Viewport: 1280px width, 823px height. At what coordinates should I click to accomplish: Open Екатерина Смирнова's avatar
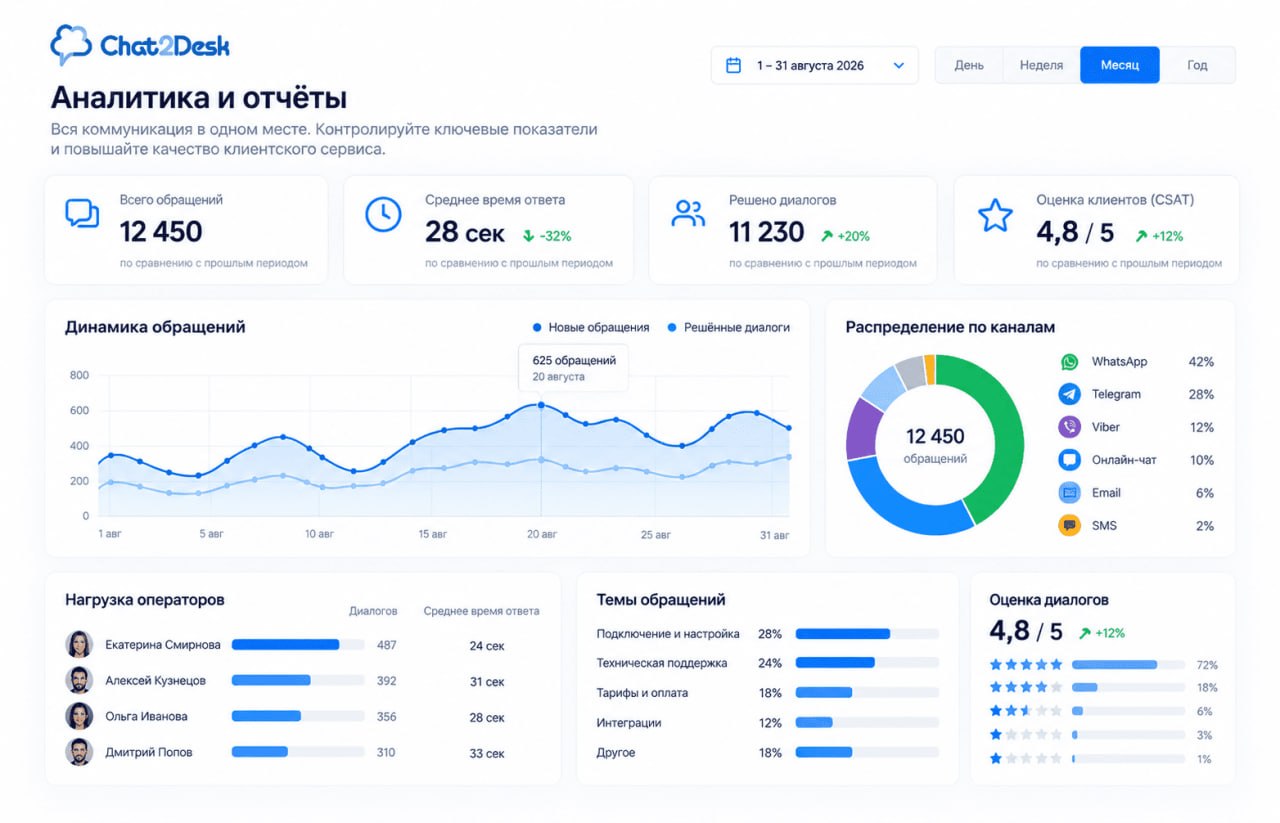tap(79, 645)
